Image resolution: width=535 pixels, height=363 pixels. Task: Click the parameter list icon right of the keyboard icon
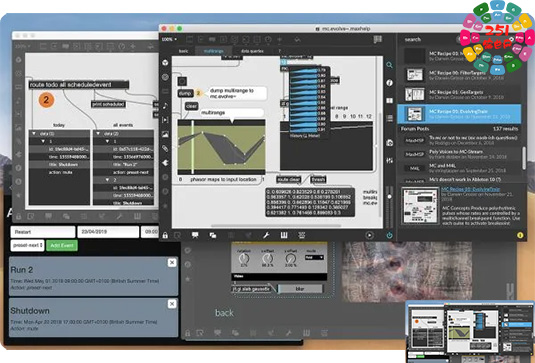[302, 235]
